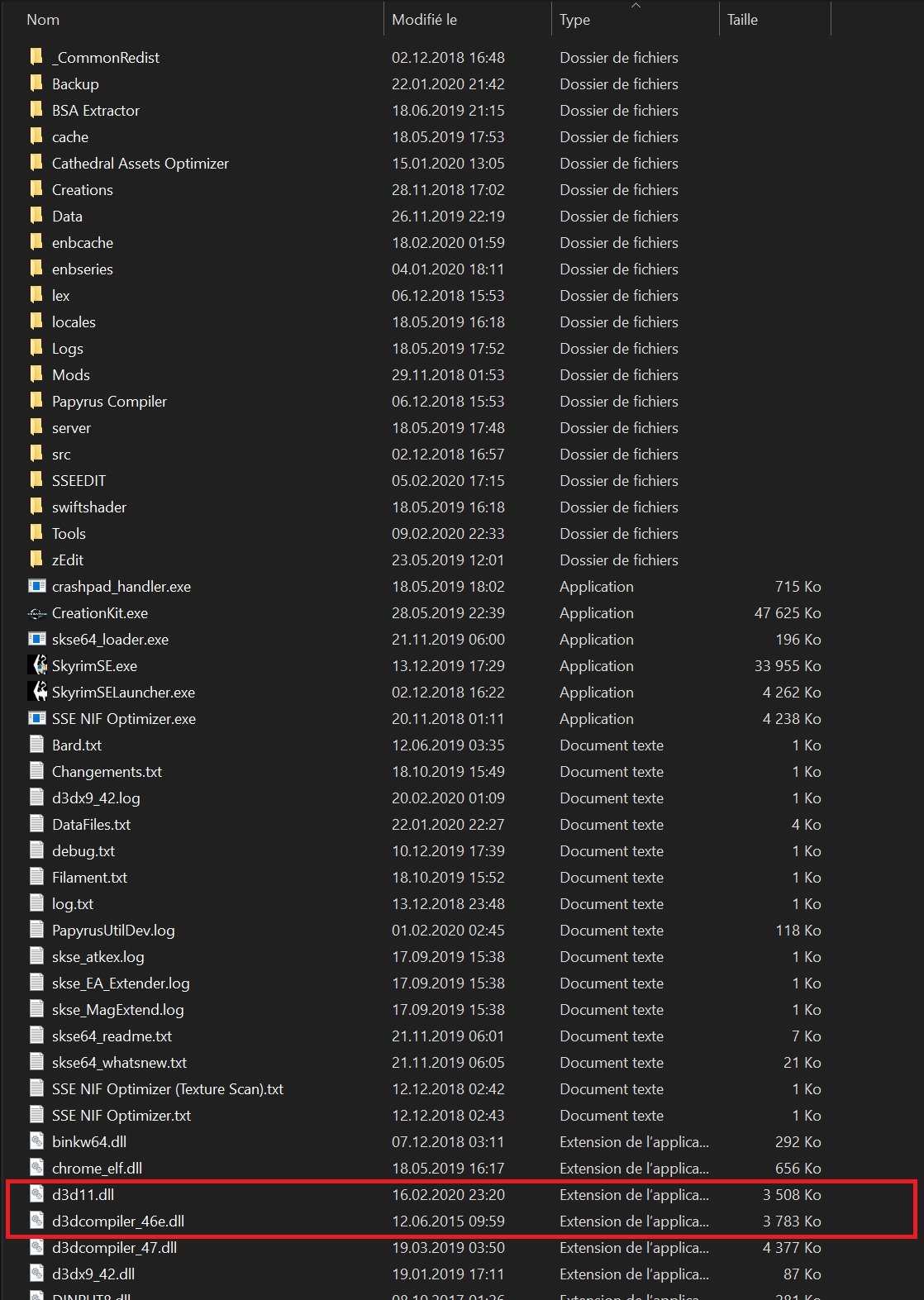Image resolution: width=924 pixels, height=1300 pixels.
Task: Click the 3 508 Ko size value
Action: tap(792, 1194)
